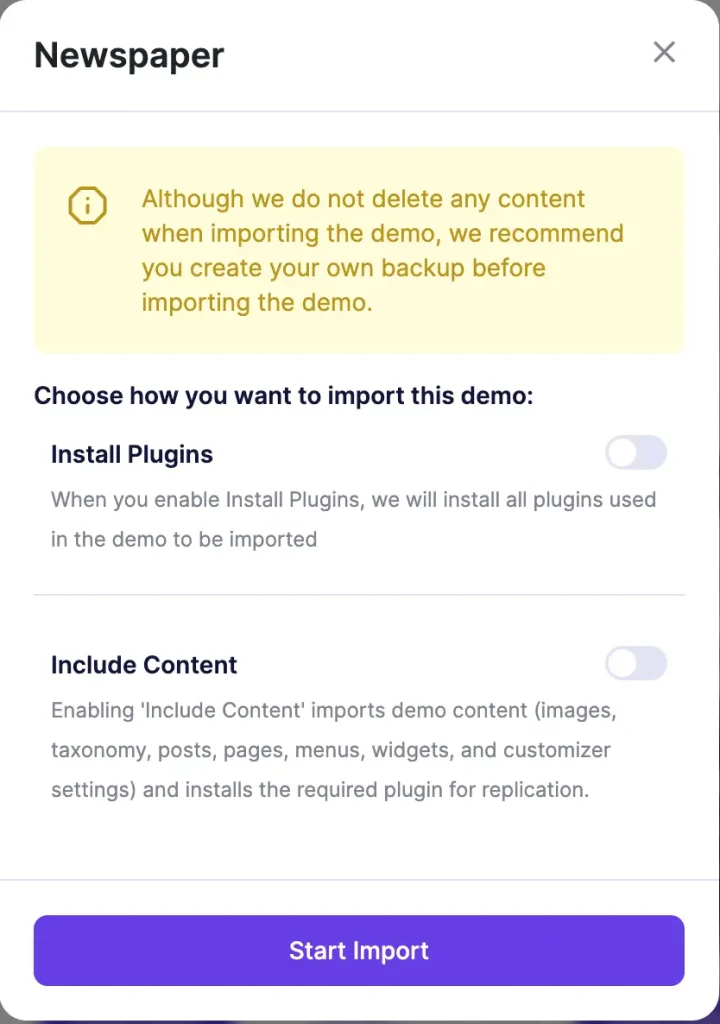This screenshot has width=720, height=1024.
Task: Turn on the Include Content switch
Action: 636,663
